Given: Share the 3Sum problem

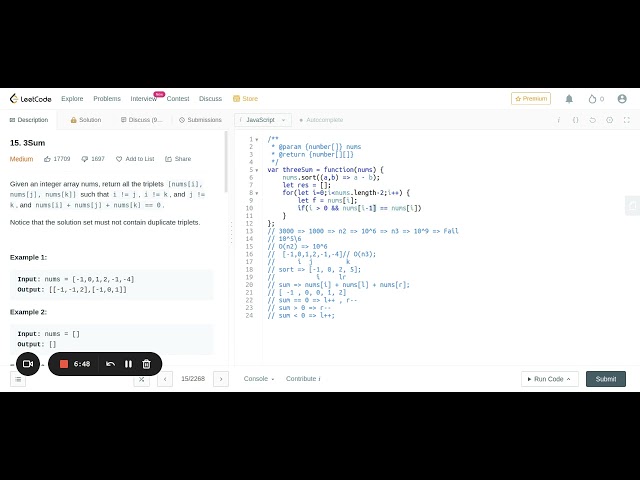Looking at the screenshot, I should pyautogui.click(x=178, y=159).
